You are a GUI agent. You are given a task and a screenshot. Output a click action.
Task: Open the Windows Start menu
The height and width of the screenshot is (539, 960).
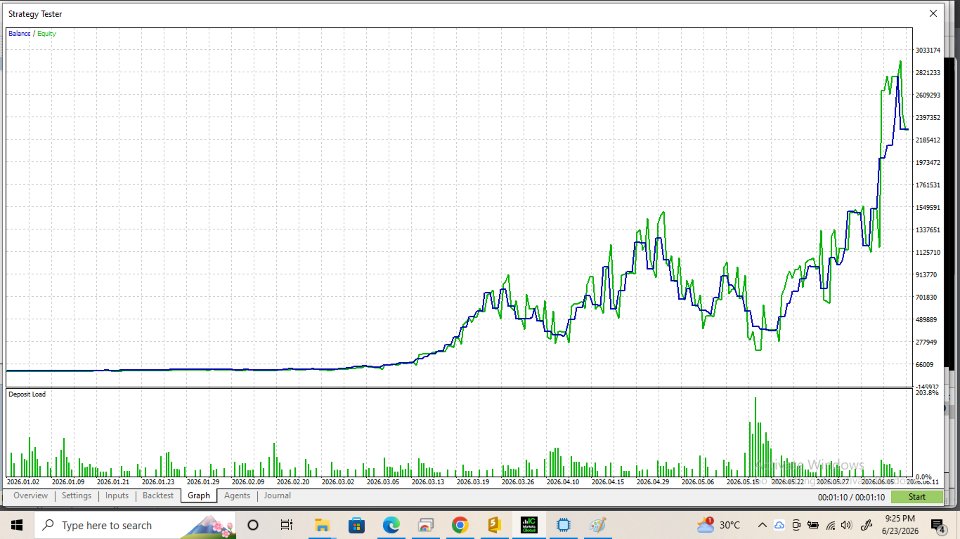(17, 525)
